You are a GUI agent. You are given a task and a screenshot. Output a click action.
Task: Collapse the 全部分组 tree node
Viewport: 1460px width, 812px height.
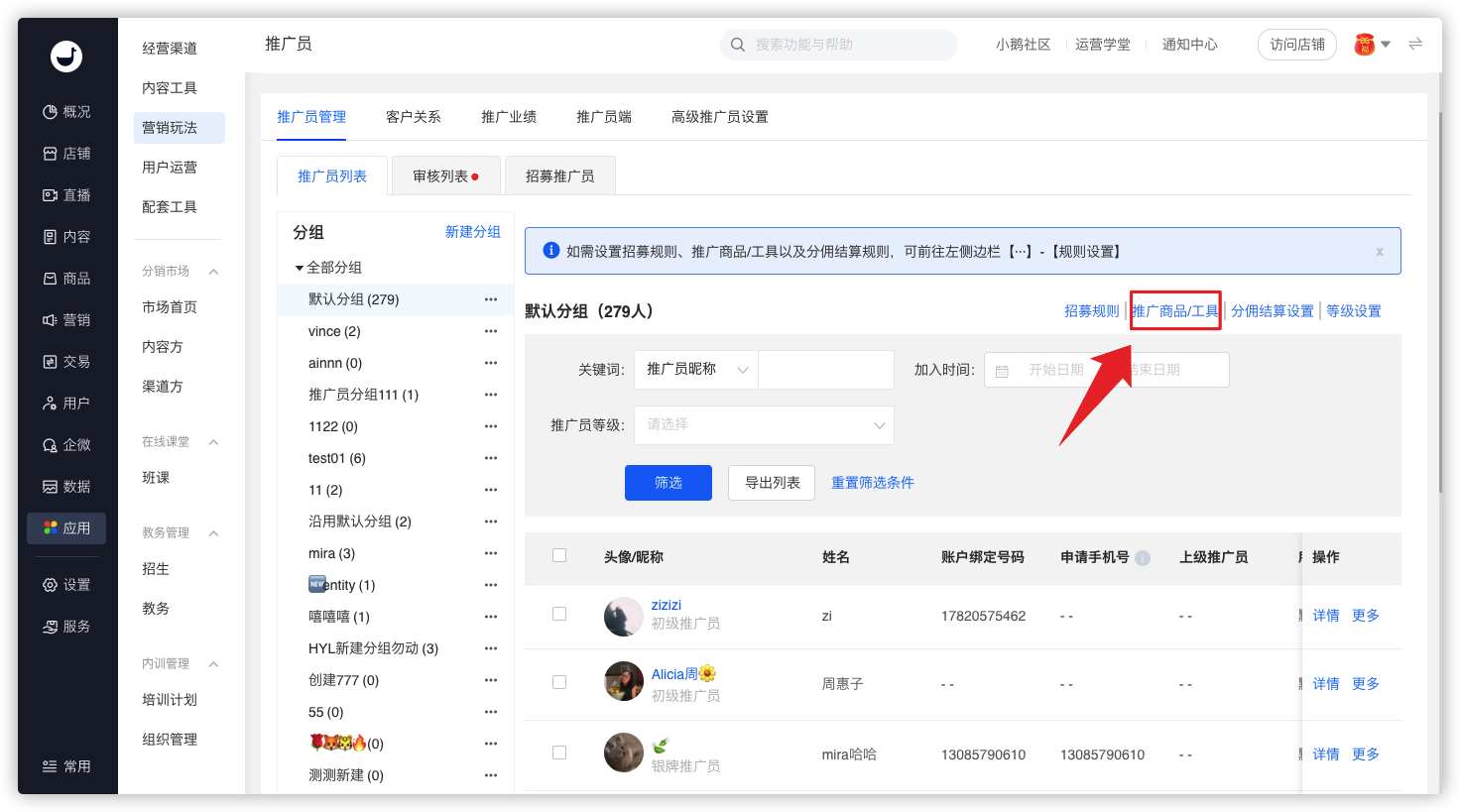[x=299, y=269]
